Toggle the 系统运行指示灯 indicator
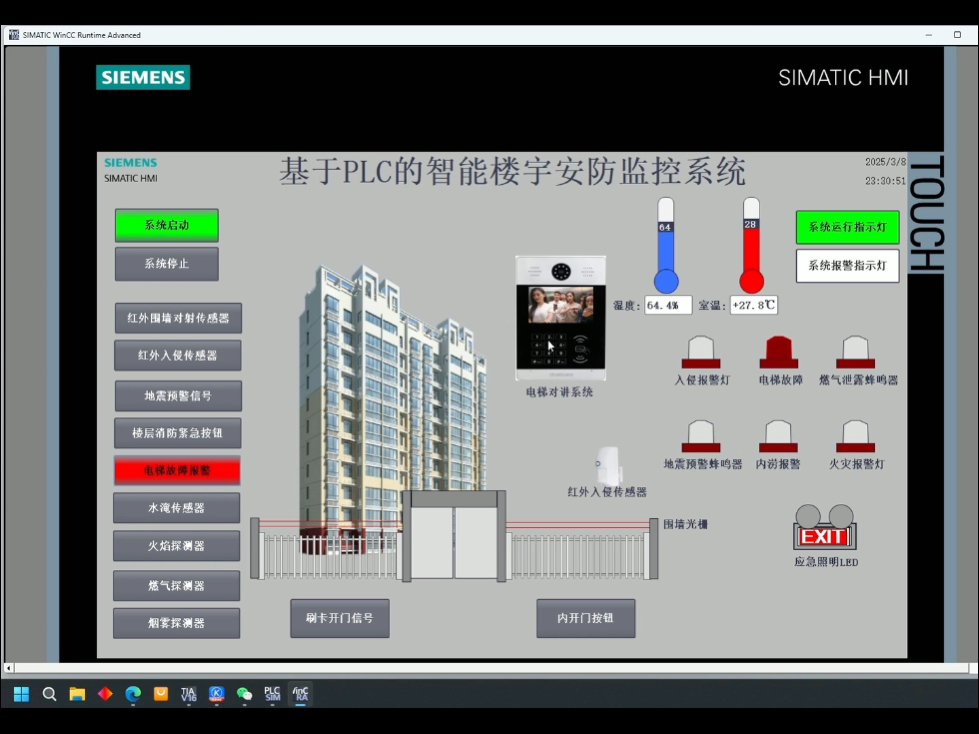This screenshot has width=979, height=734. pos(846,227)
